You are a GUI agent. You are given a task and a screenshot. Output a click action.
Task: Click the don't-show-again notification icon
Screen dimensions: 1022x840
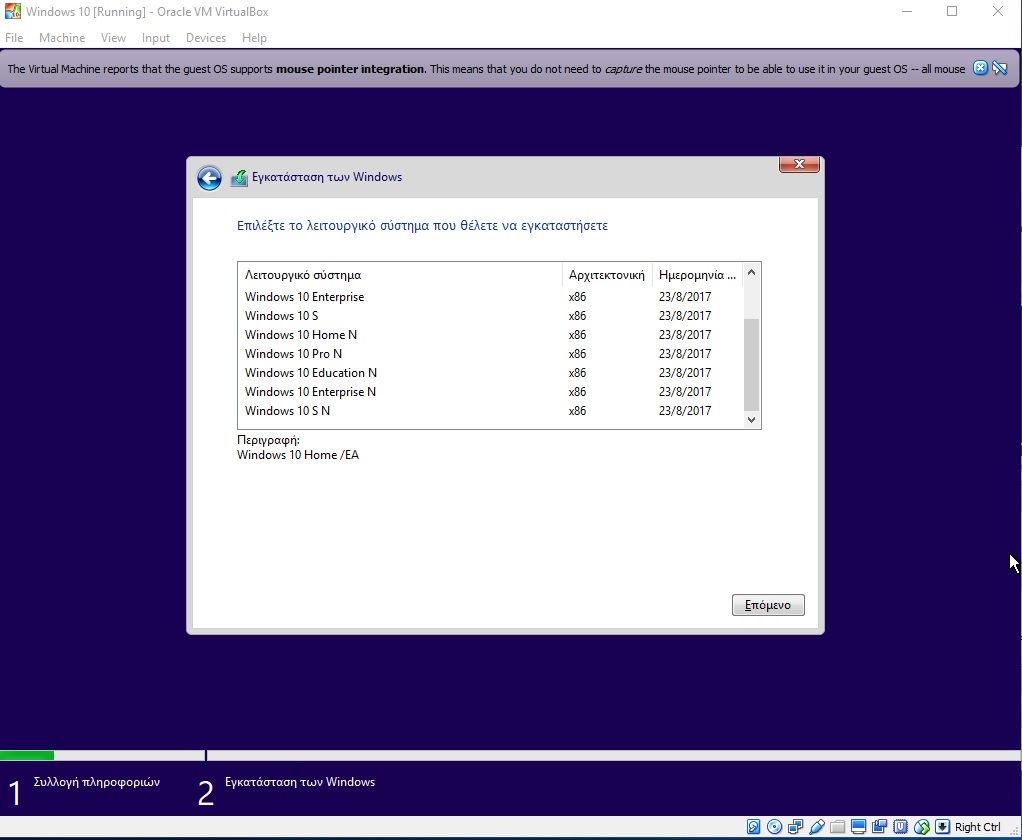(x=1000, y=68)
